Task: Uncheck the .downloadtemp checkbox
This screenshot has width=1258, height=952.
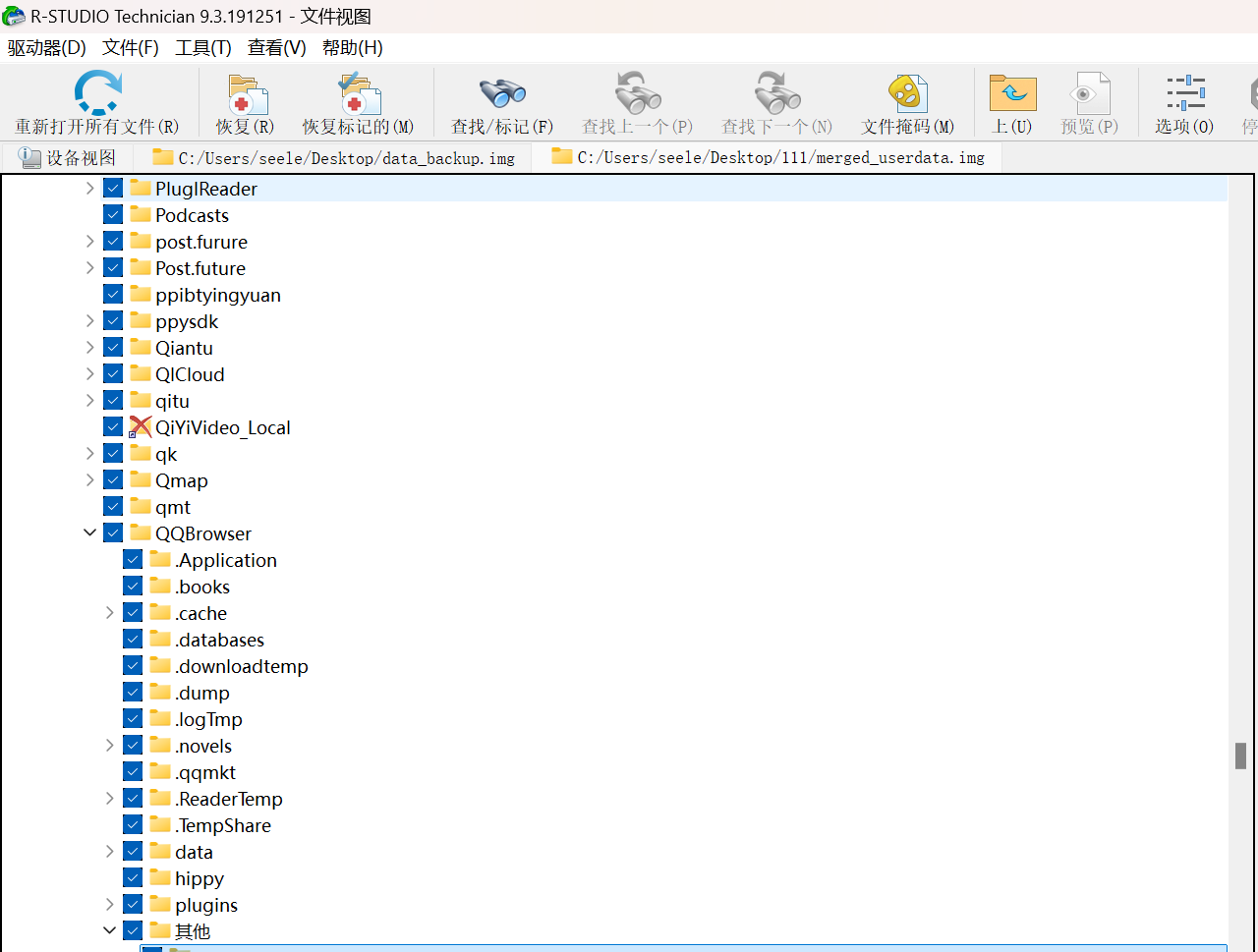Action: (x=133, y=666)
